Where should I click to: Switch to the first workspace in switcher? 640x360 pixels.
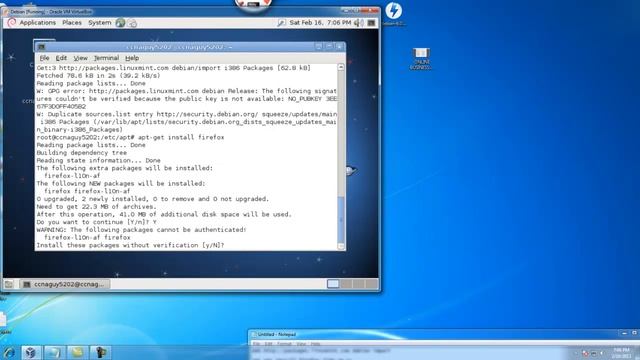pos(333,284)
